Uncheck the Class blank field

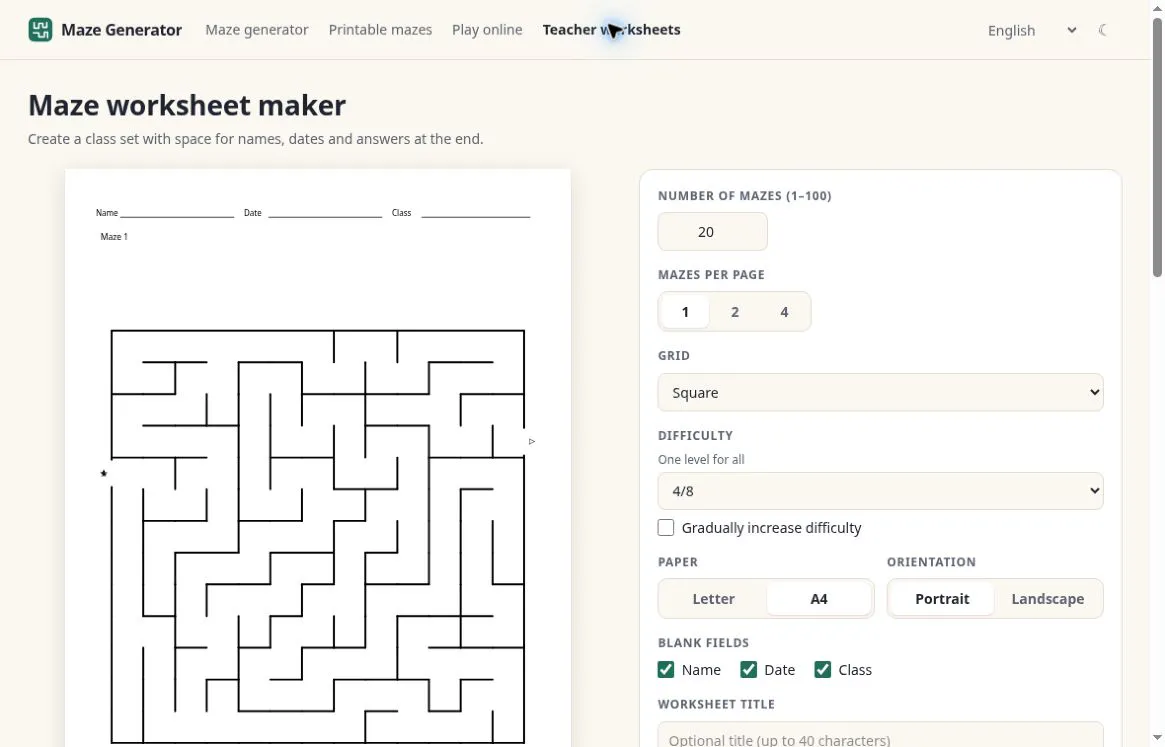pos(822,670)
